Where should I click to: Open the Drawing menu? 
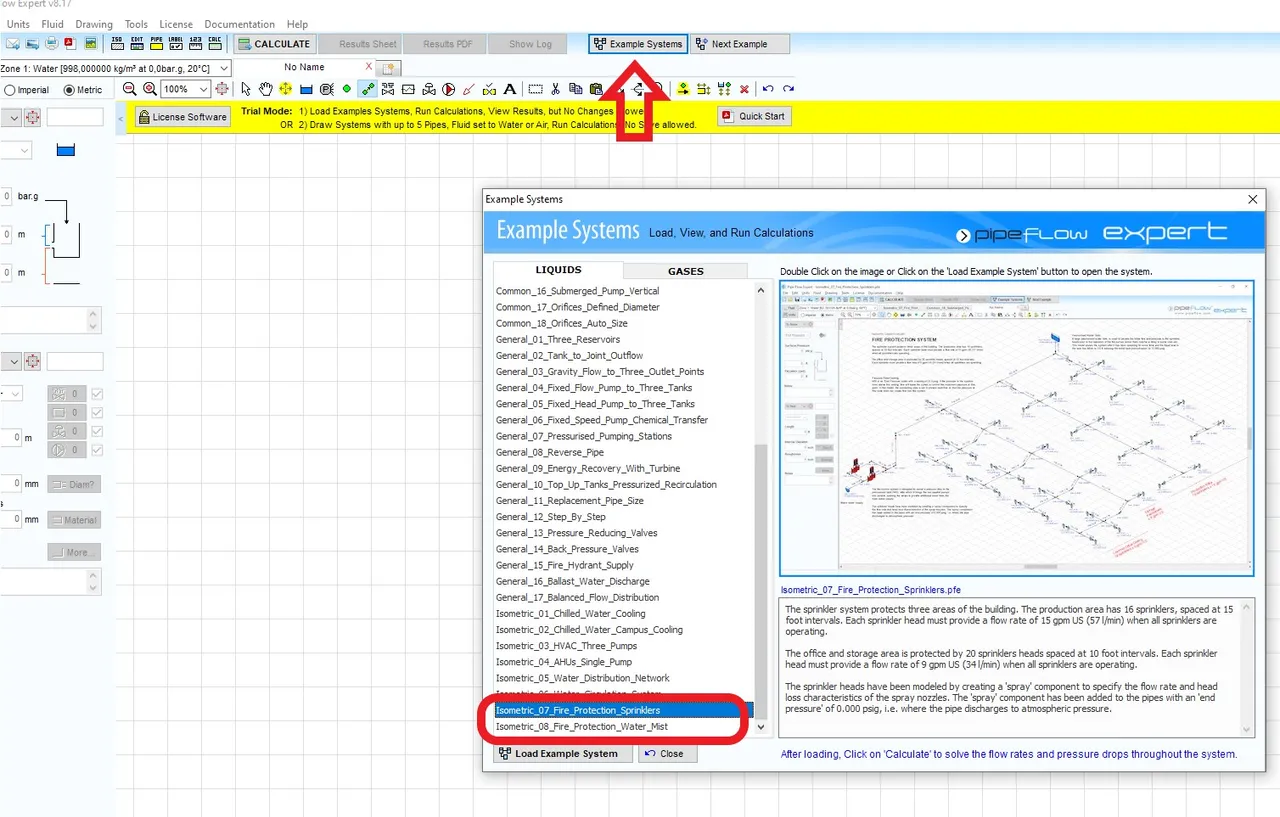[x=92, y=24]
